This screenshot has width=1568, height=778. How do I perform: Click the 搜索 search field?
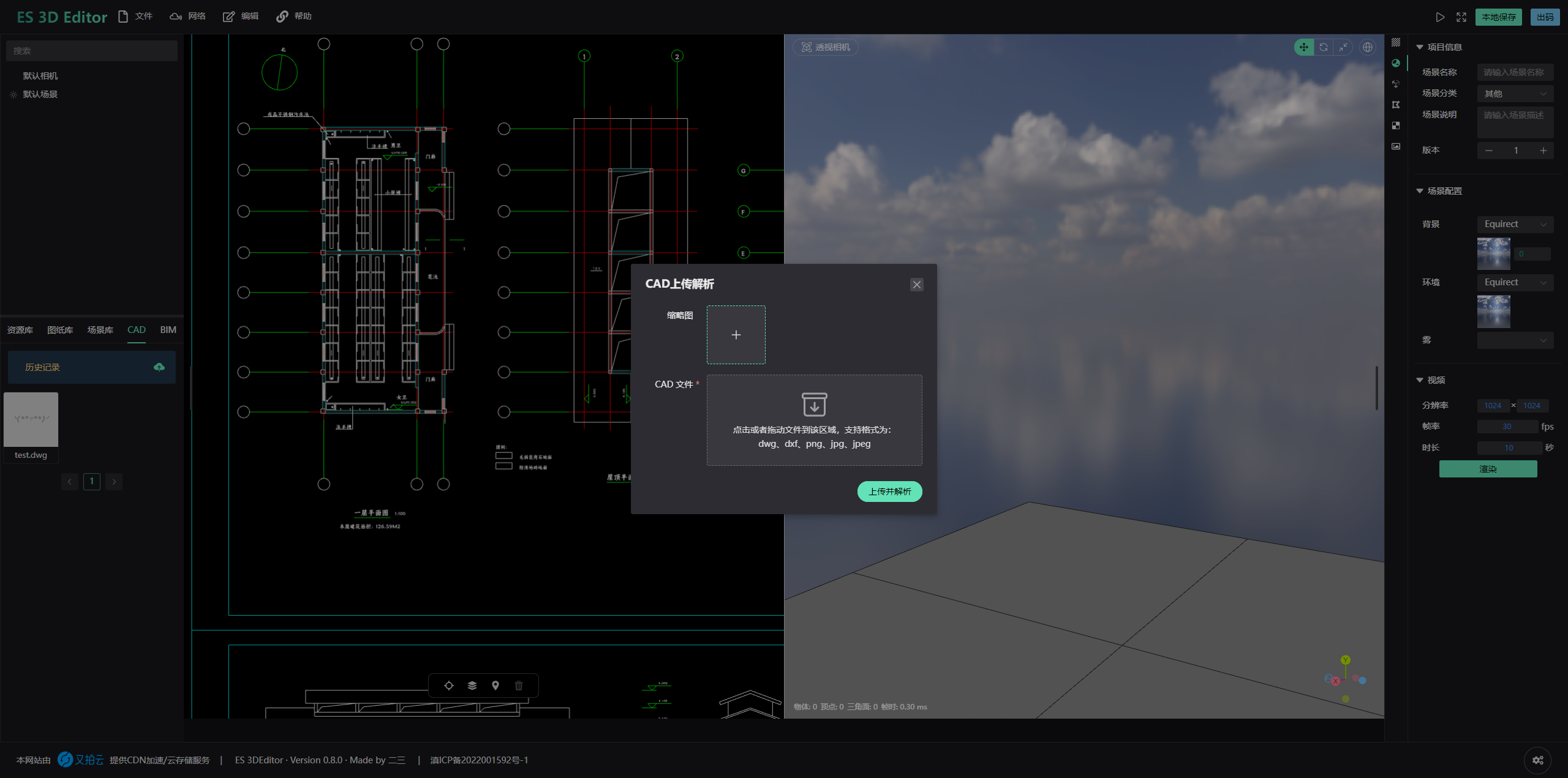coord(92,51)
